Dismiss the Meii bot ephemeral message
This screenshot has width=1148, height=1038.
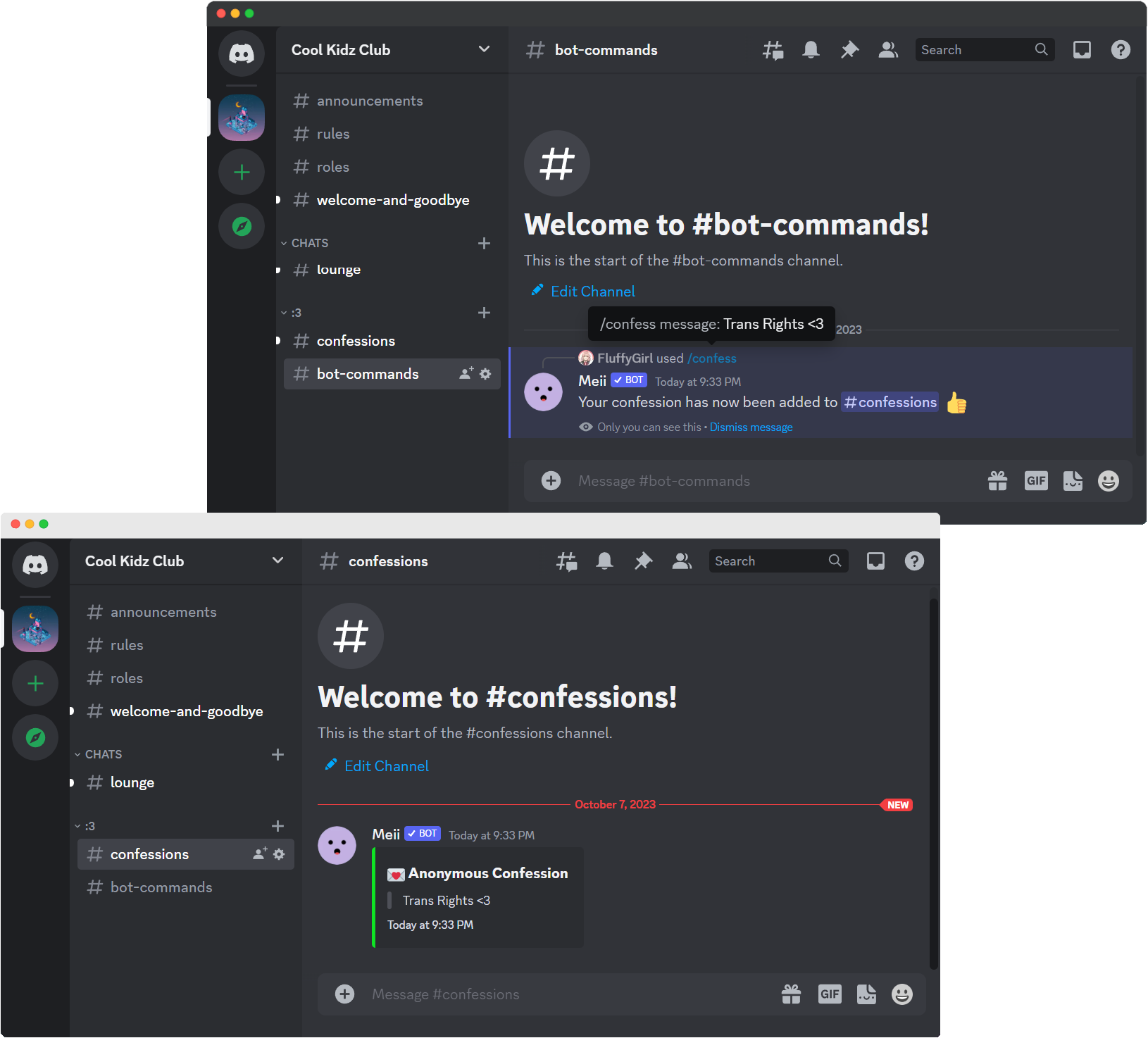[750, 427]
